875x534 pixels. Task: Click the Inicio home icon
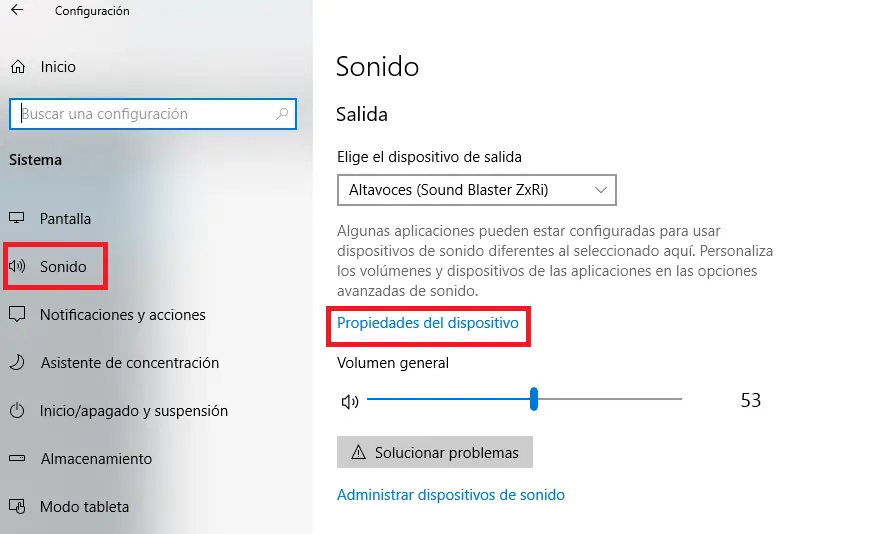tap(18, 67)
